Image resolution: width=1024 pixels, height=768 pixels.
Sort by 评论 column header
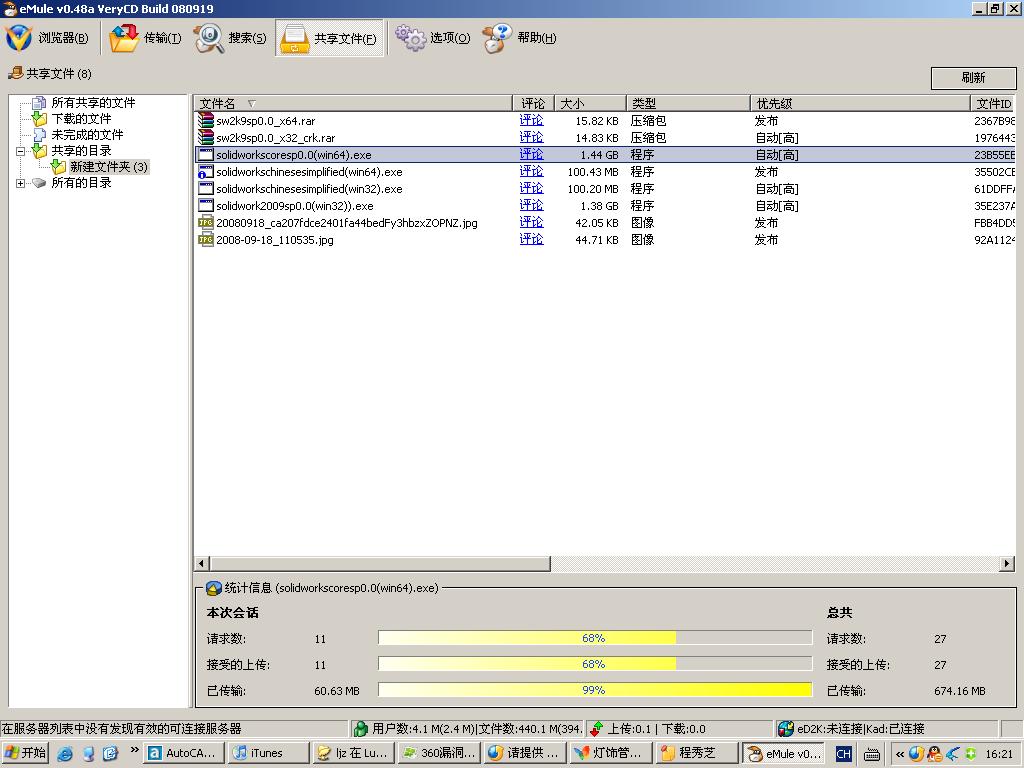(533, 103)
